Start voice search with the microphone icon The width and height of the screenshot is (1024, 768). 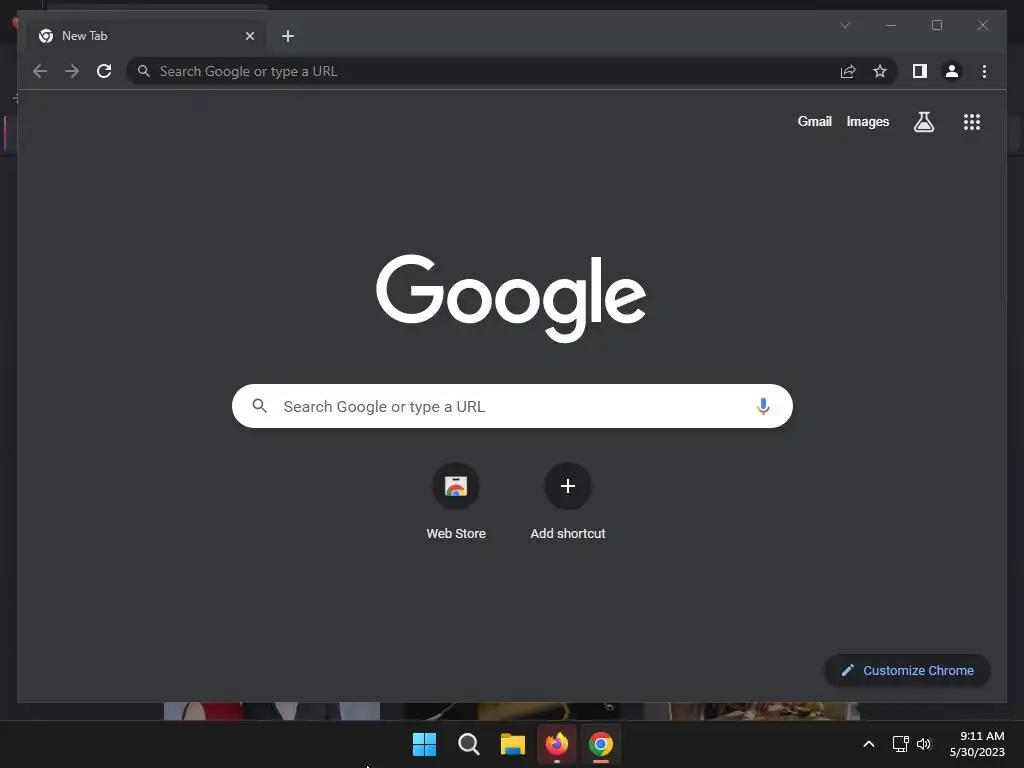[x=763, y=406]
